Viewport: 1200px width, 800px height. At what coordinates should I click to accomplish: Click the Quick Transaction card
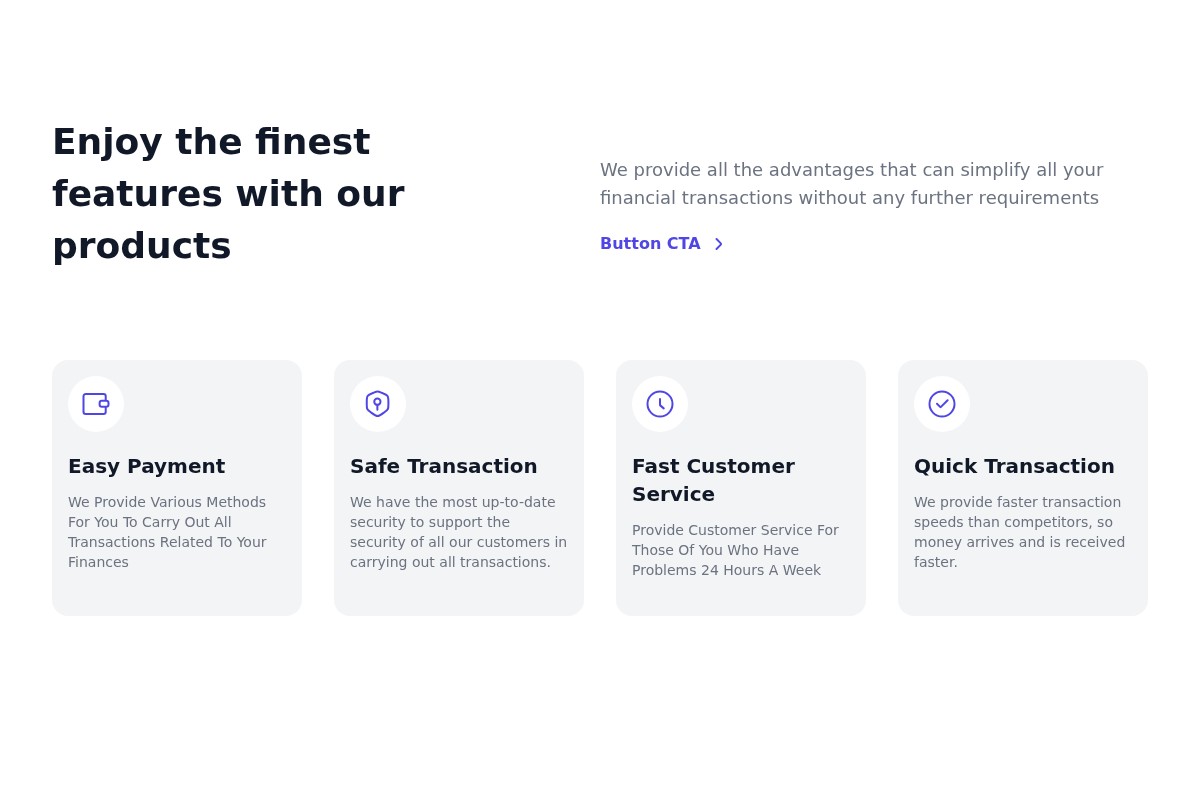pos(1023,488)
